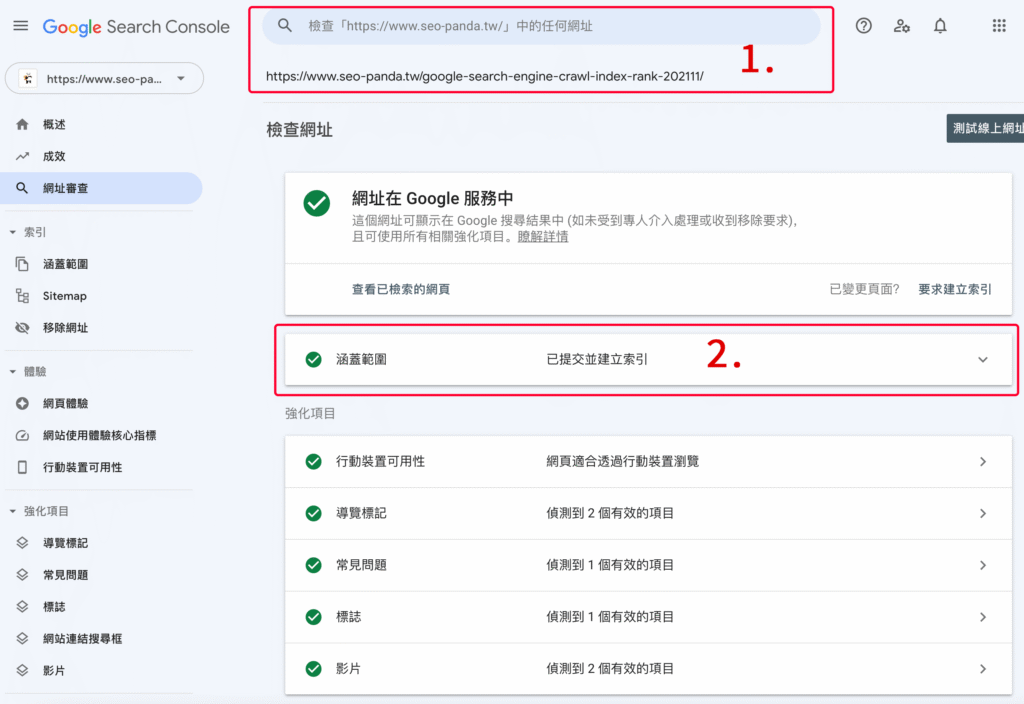Click the phone icon beside 行動裝置可用性
This screenshot has width=1024, height=704.
[x=22, y=467]
